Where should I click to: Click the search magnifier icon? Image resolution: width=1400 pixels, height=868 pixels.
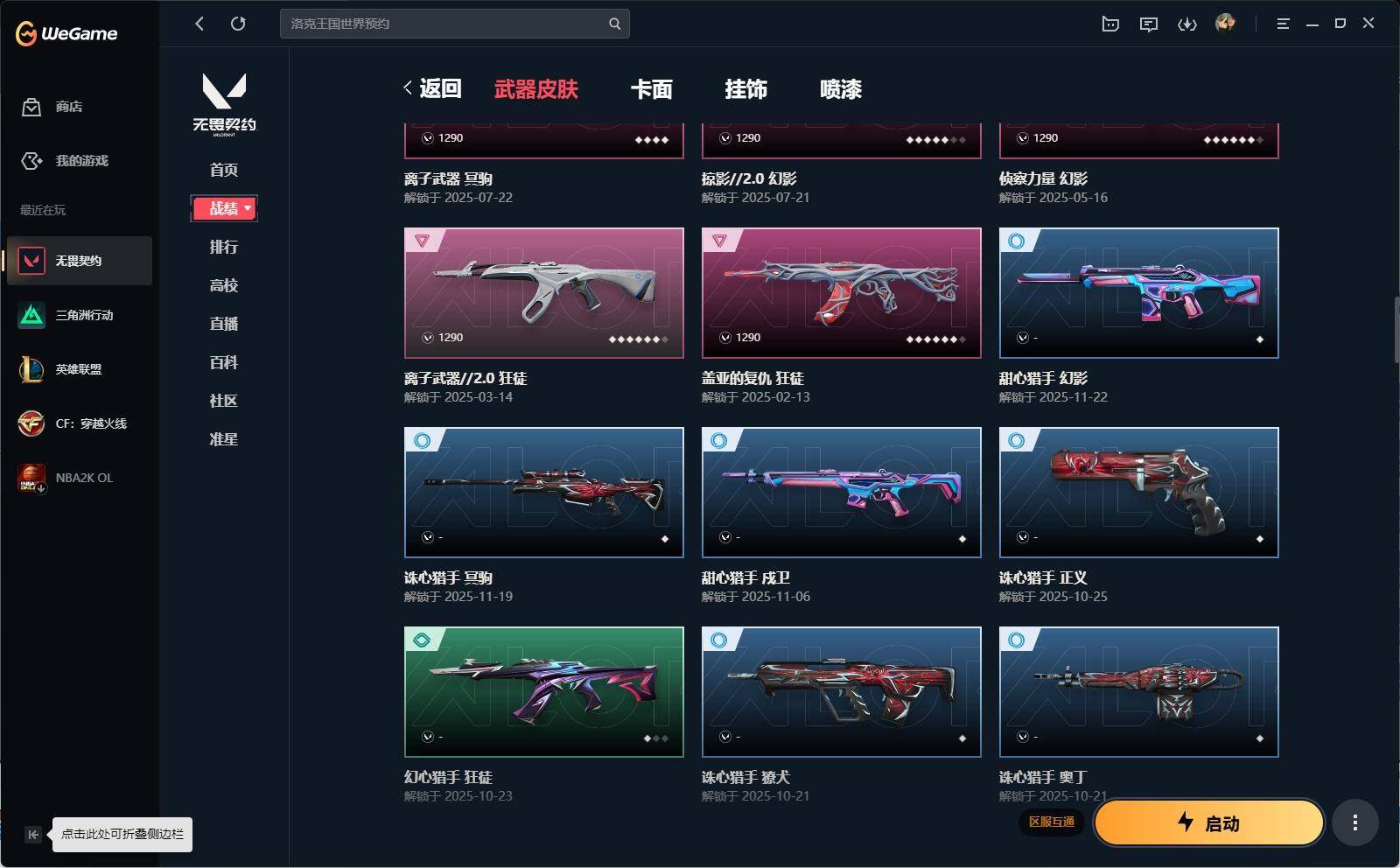coord(614,24)
